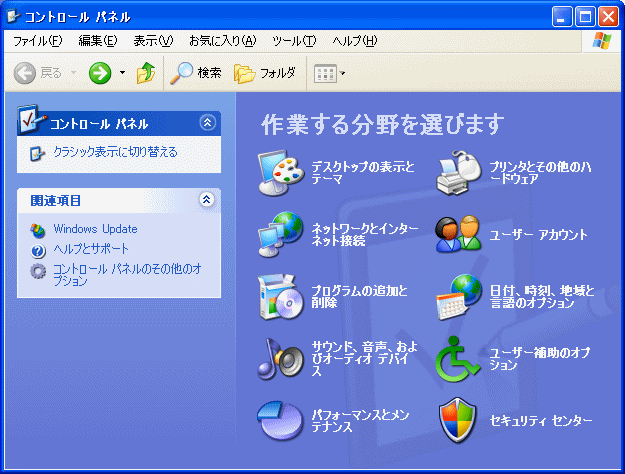Click サウンド、音声、およびオーディオ デバイス text link
This screenshot has width=625, height=474.
pos(364,359)
